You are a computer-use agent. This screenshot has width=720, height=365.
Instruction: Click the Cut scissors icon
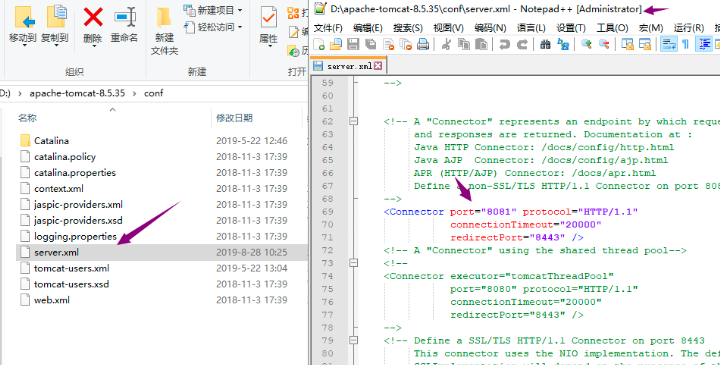(x=446, y=45)
